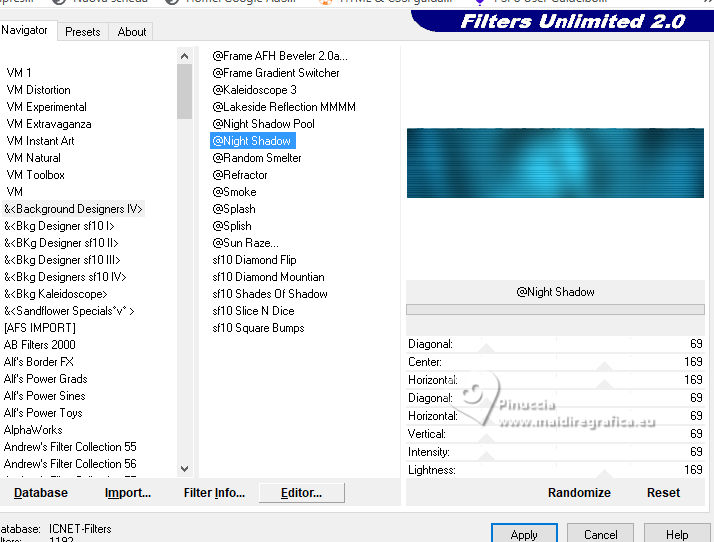Choose @Splash filter

tap(234, 209)
